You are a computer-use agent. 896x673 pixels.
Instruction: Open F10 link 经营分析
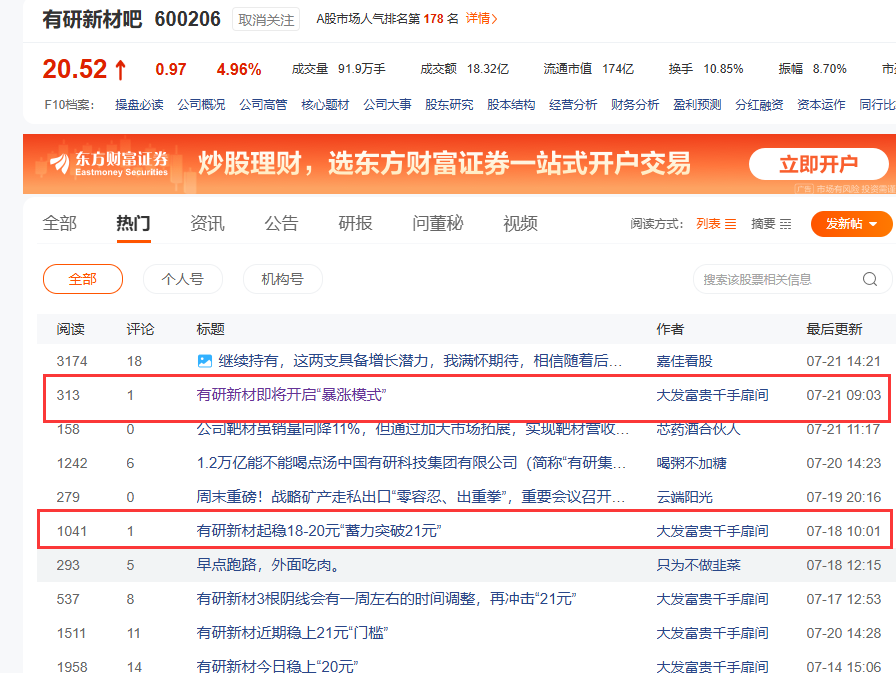point(573,105)
